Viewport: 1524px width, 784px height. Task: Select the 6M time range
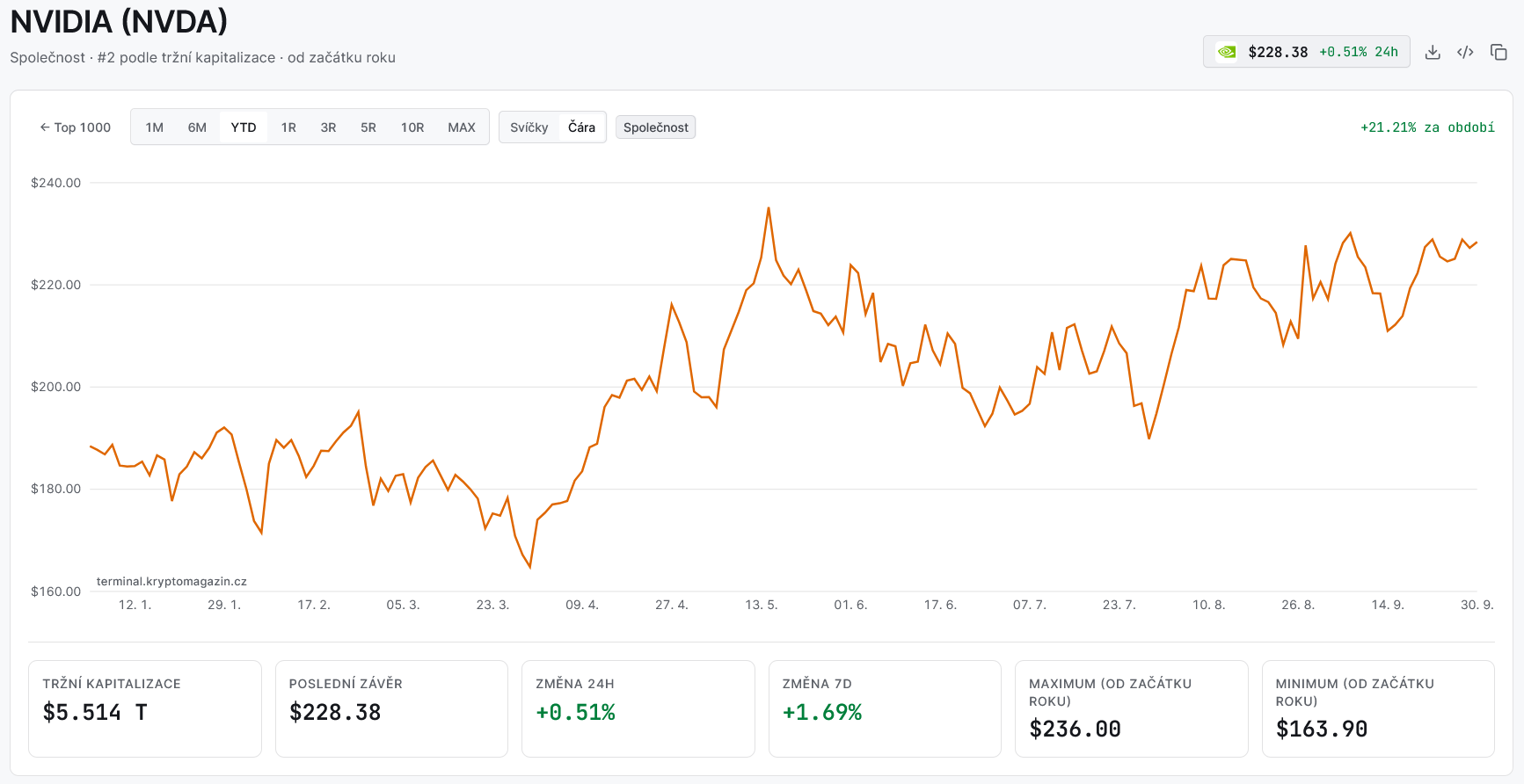[197, 127]
